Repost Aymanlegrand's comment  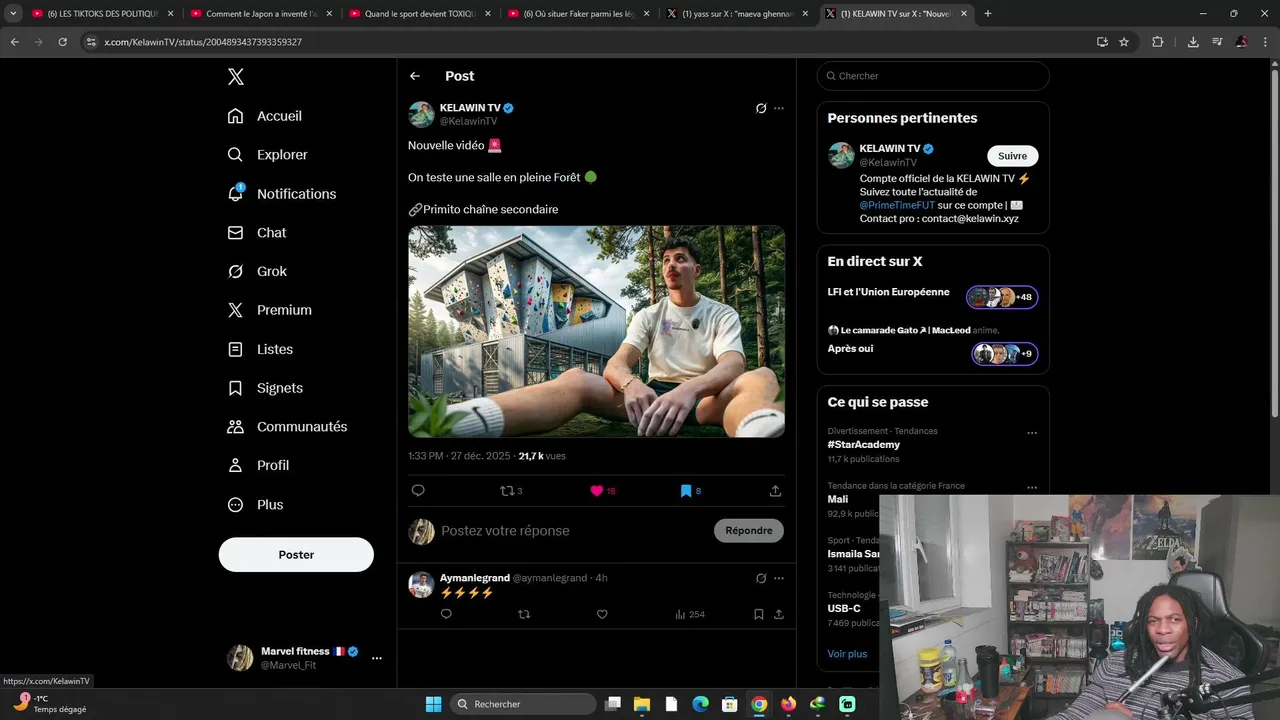point(524,614)
